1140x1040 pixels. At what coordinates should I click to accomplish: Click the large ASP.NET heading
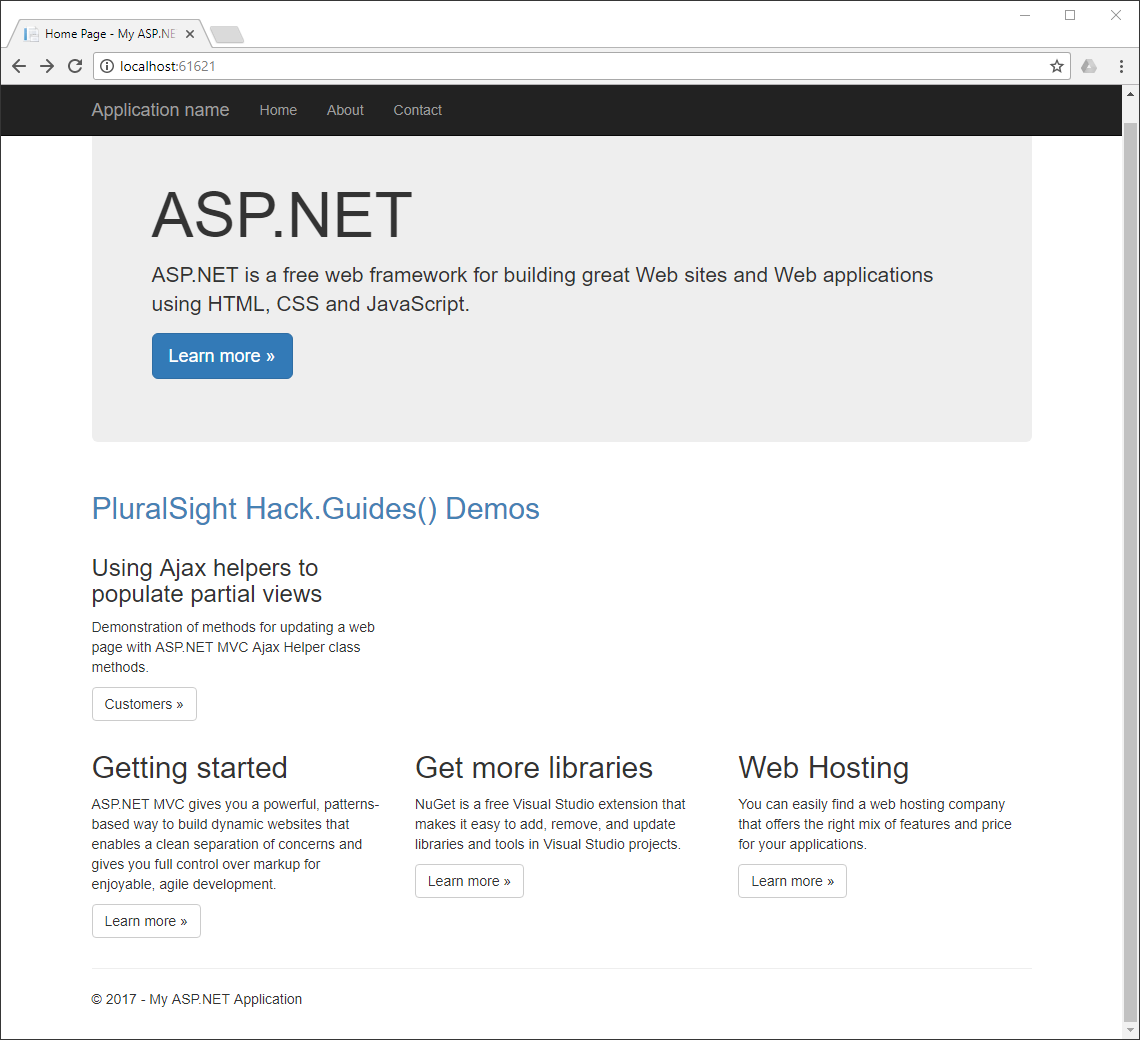(x=281, y=215)
